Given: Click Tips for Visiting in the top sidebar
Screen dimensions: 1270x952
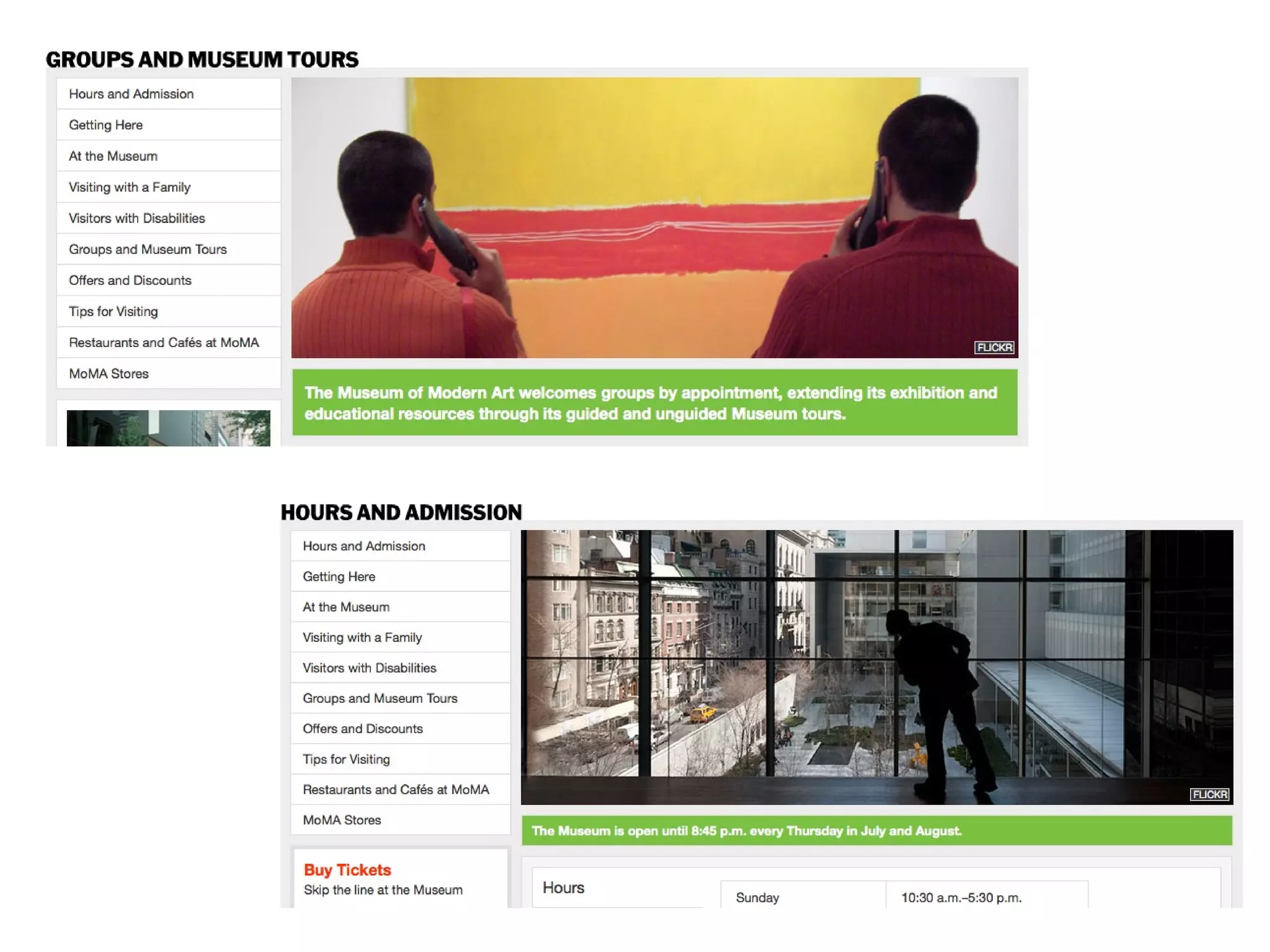Looking at the screenshot, I should 113,311.
